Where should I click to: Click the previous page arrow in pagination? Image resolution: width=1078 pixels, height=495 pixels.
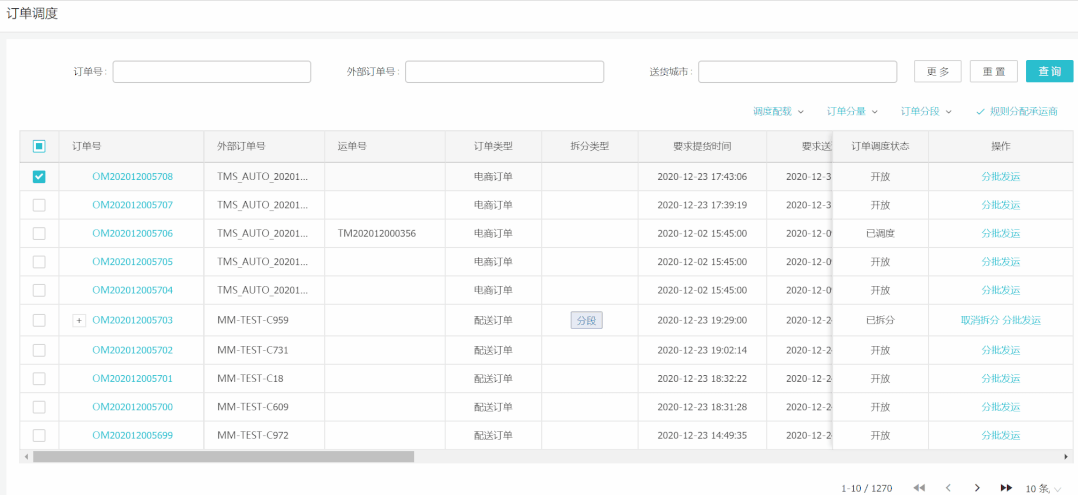(948, 488)
